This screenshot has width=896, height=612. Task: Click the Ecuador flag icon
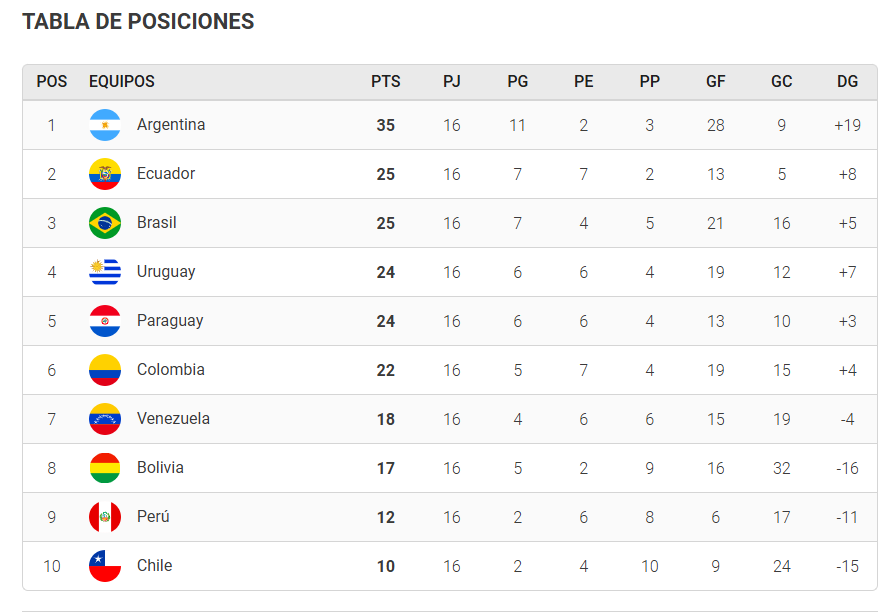pyautogui.click(x=105, y=174)
